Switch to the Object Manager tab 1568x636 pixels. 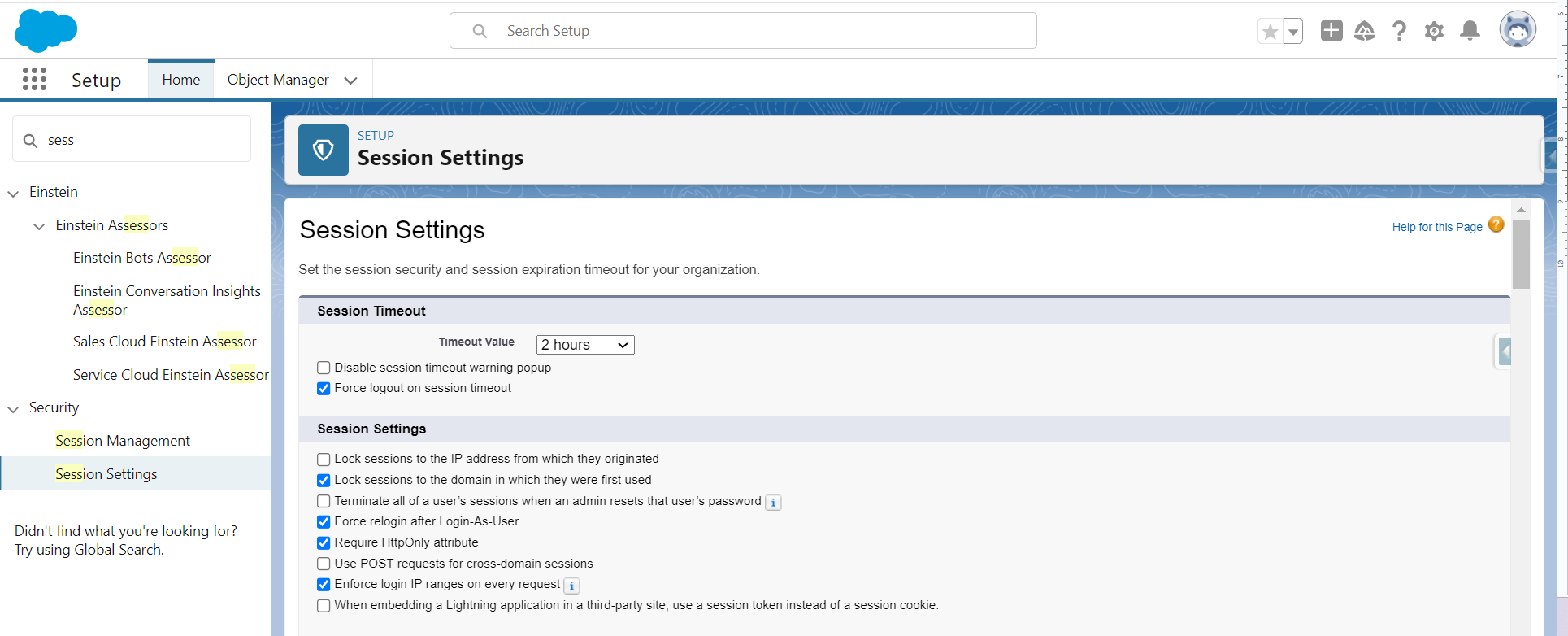[x=278, y=80]
